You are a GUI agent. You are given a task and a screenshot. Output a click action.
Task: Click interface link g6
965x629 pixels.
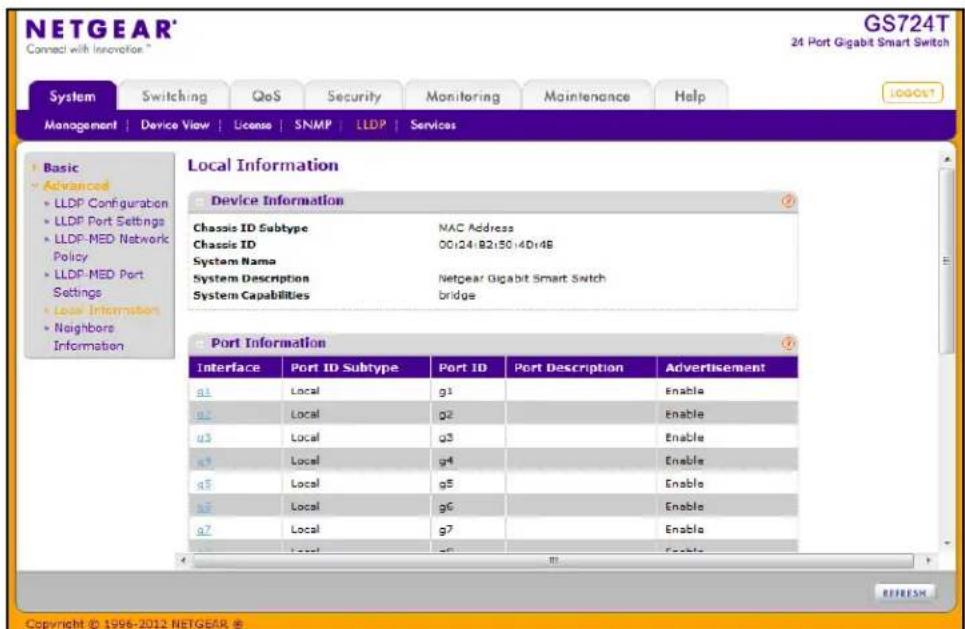[x=204, y=507]
